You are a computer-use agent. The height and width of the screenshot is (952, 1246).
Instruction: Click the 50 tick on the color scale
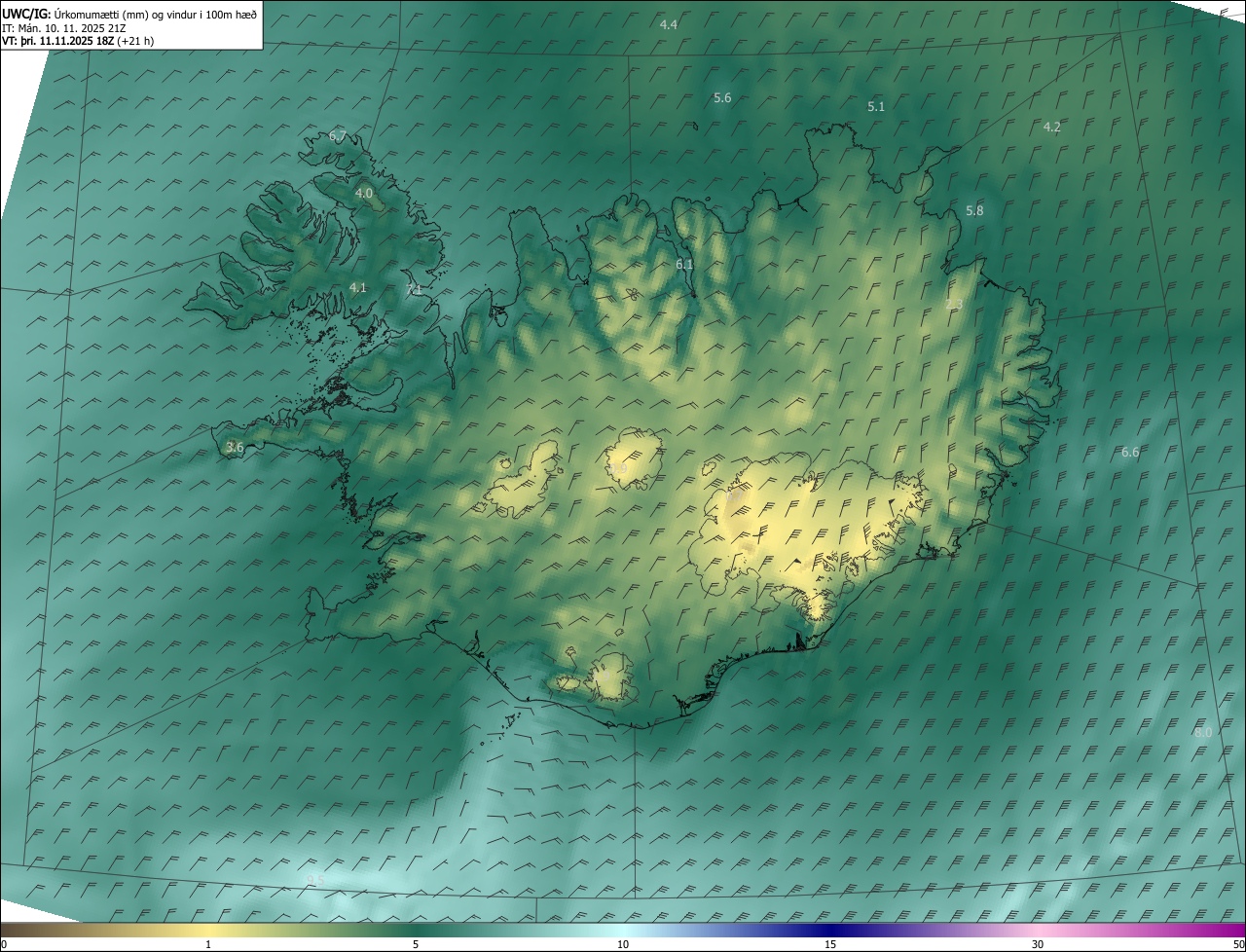[1239, 945]
